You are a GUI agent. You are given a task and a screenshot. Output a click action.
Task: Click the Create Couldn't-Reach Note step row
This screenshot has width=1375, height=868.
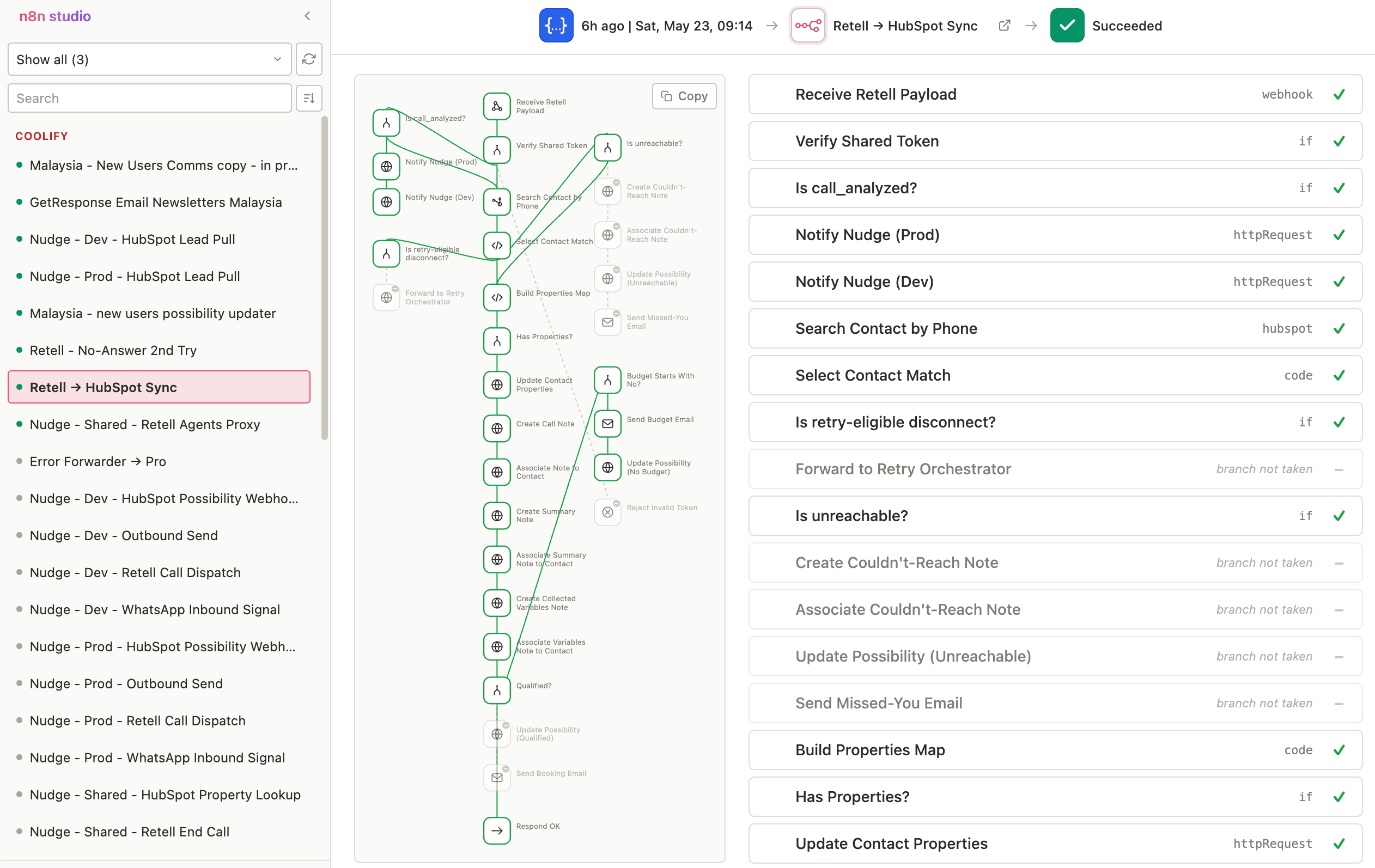[x=1055, y=562]
